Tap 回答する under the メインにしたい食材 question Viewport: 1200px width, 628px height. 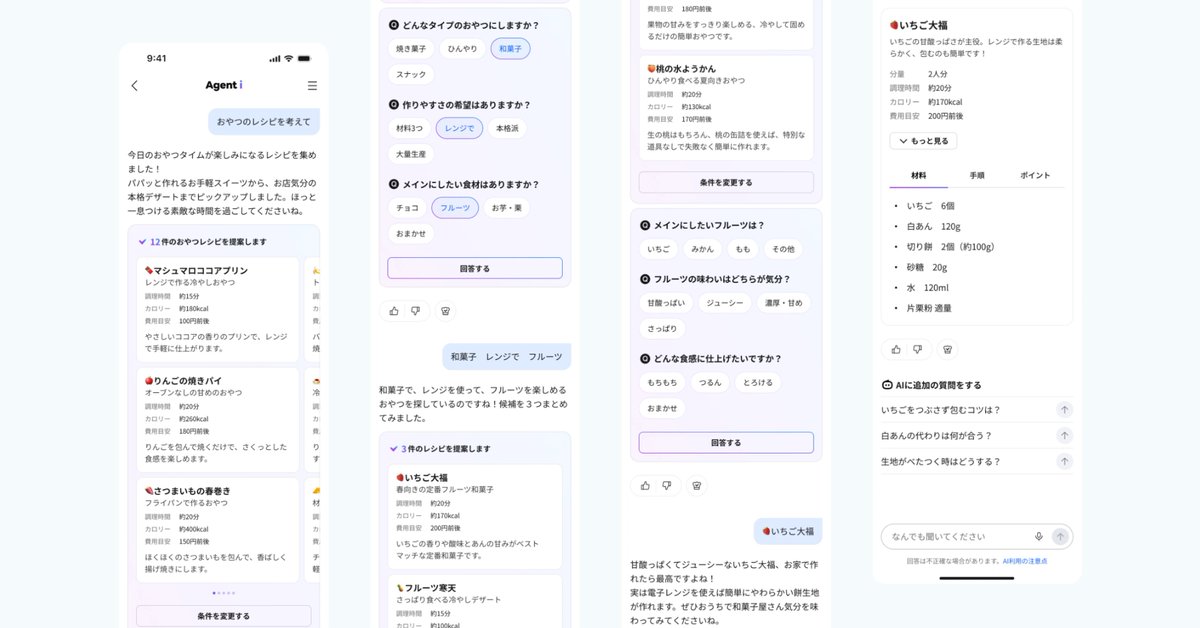pos(475,268)
